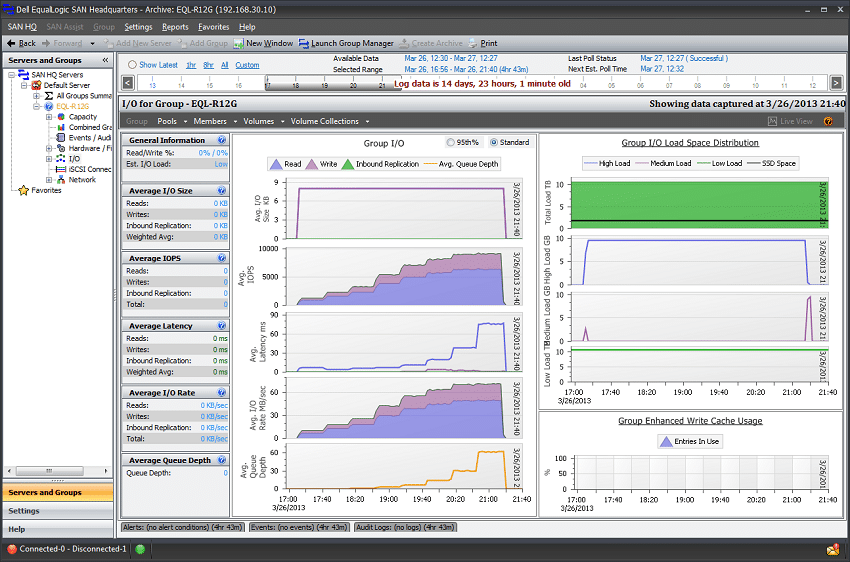Click the Audit Logs status box
The width and height of the screenshot is (850, 562).
point(405,527)
